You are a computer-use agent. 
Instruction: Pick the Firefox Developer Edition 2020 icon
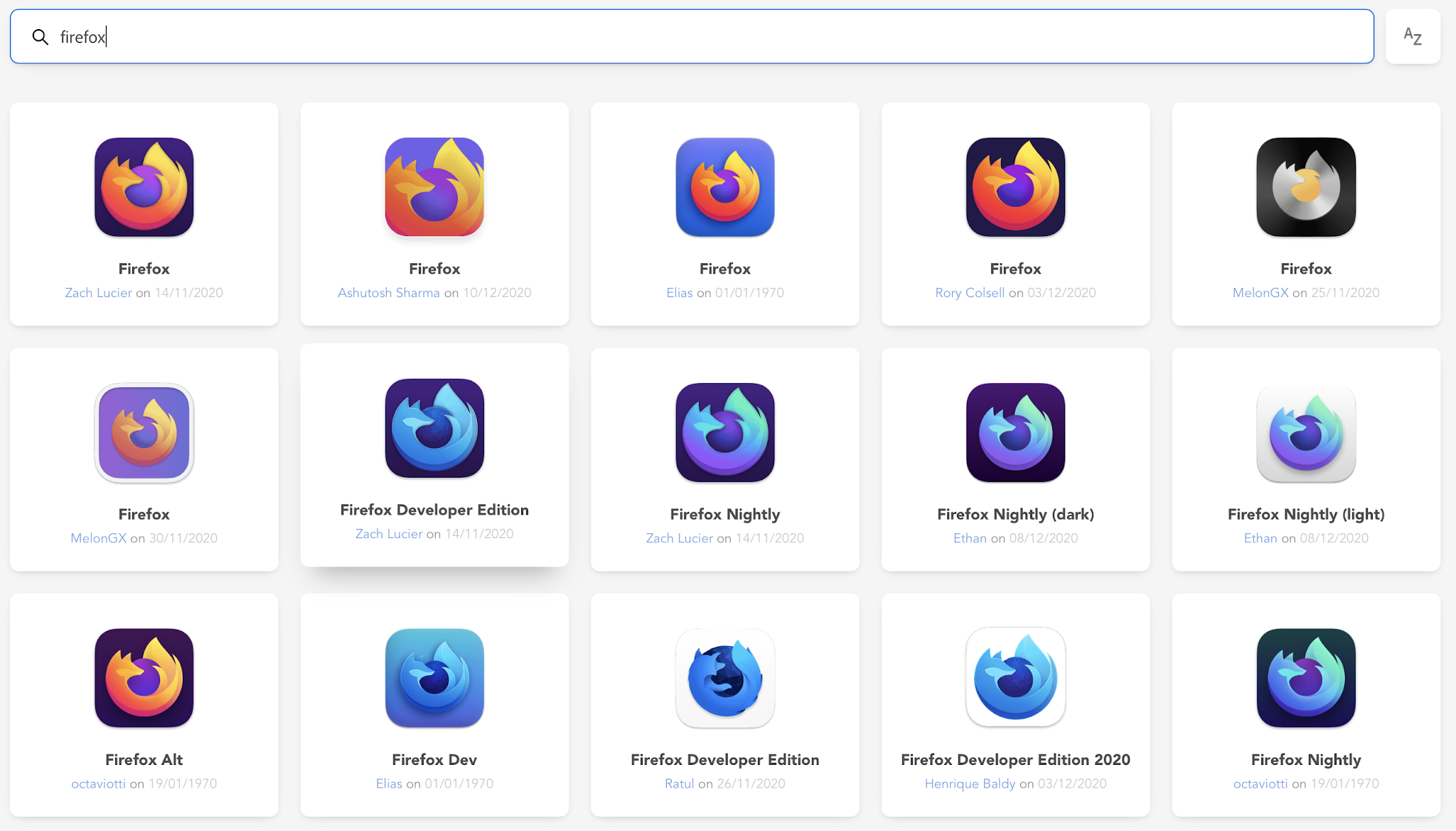pyautogui.click(x=1015, y=677)
